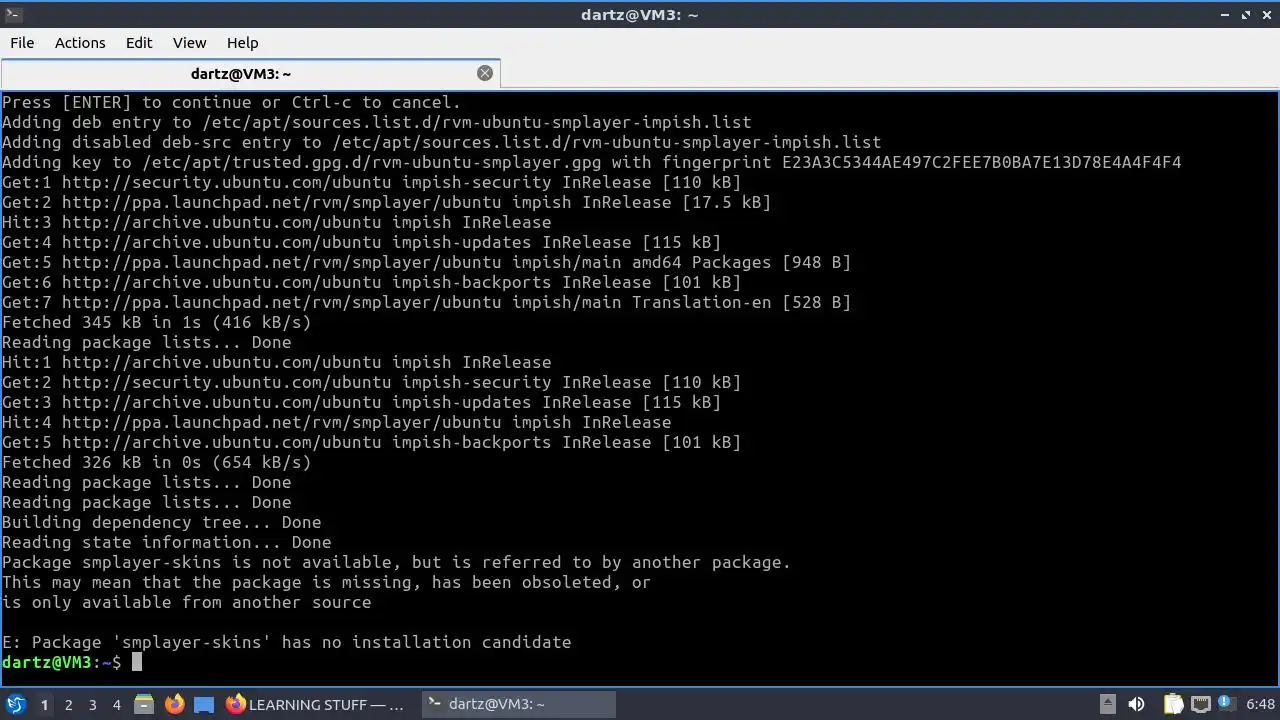Image resolution: width=1280 pixels, height=720 pixels.
Task: Open the Lubuntu start menu
Action: pyautogui.click(x=16, y=705)
